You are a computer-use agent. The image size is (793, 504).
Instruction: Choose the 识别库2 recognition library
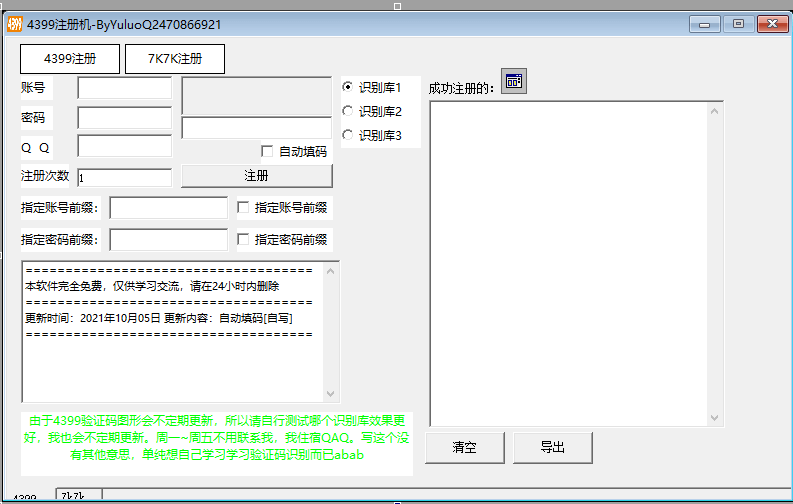(348, 111)
